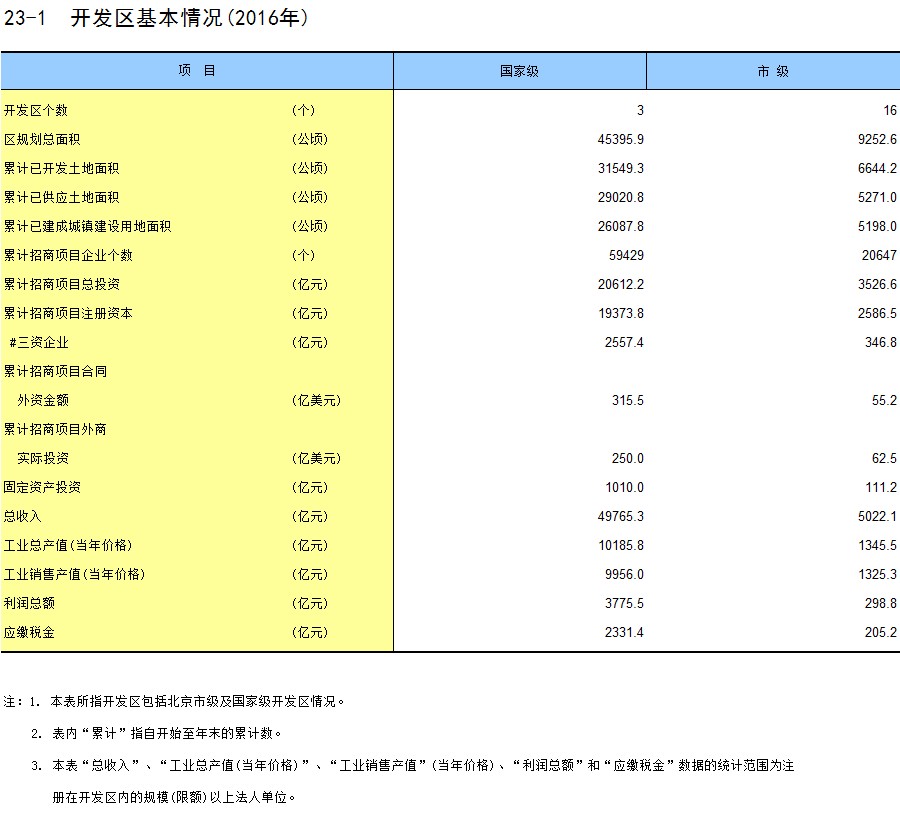Click the 项目 column header

coord(197,71)
